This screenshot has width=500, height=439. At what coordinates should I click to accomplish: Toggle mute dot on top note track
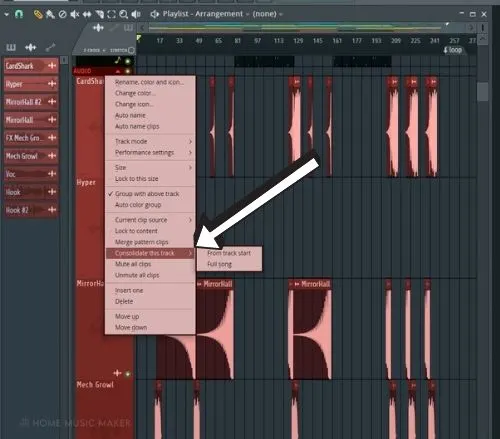[128, 61]
